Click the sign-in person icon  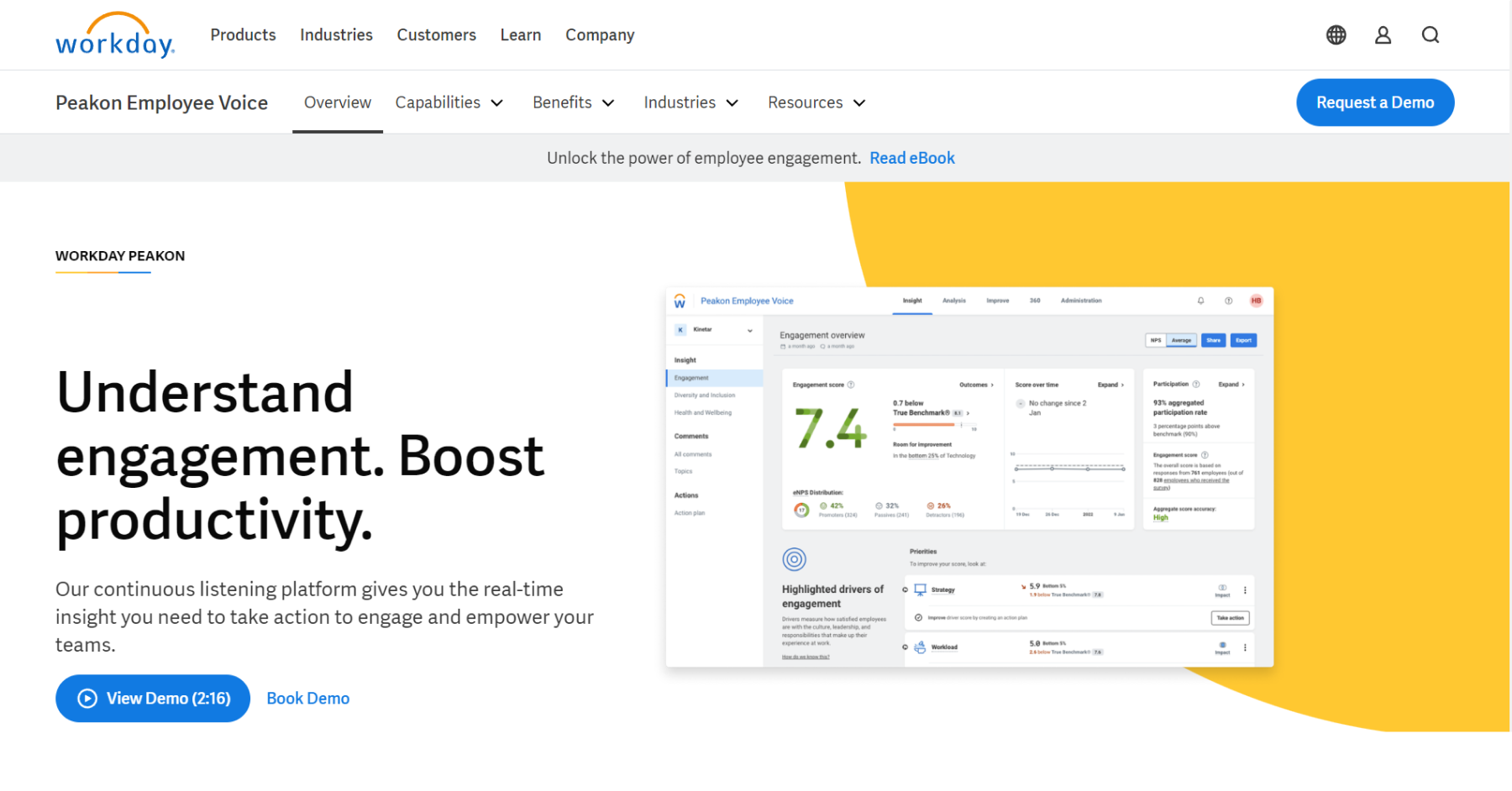(x=1383, y=34)
